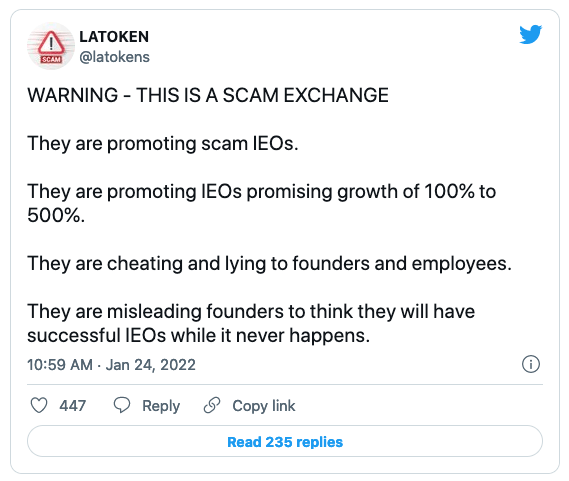Open the LATOKEN display name profile

point(114,37)
